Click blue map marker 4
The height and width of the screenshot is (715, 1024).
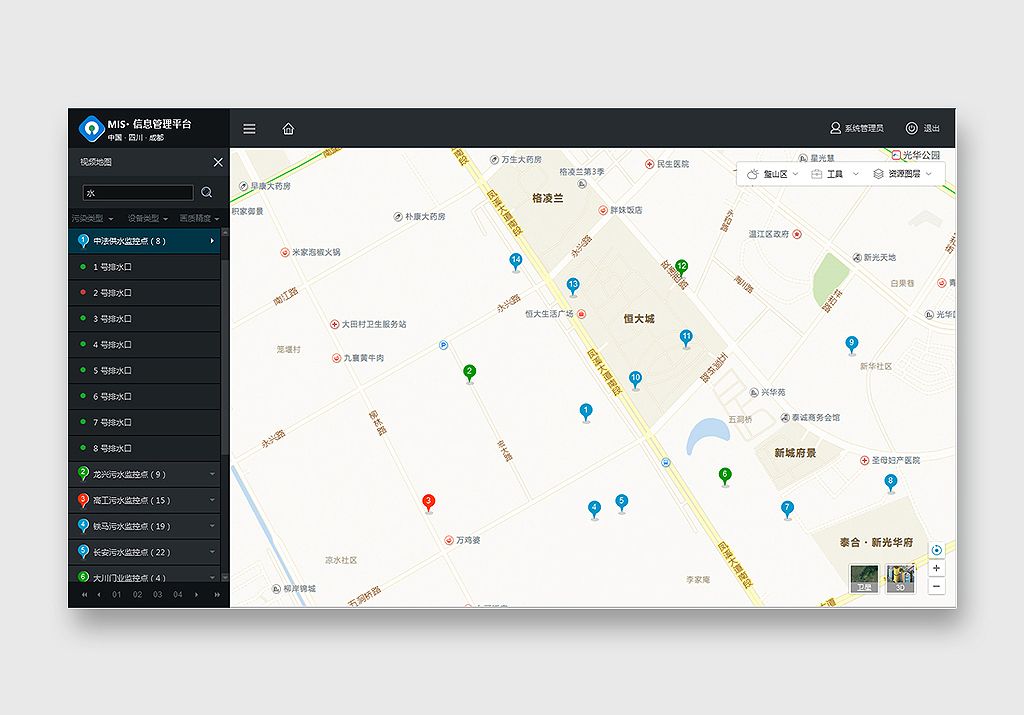594,509
